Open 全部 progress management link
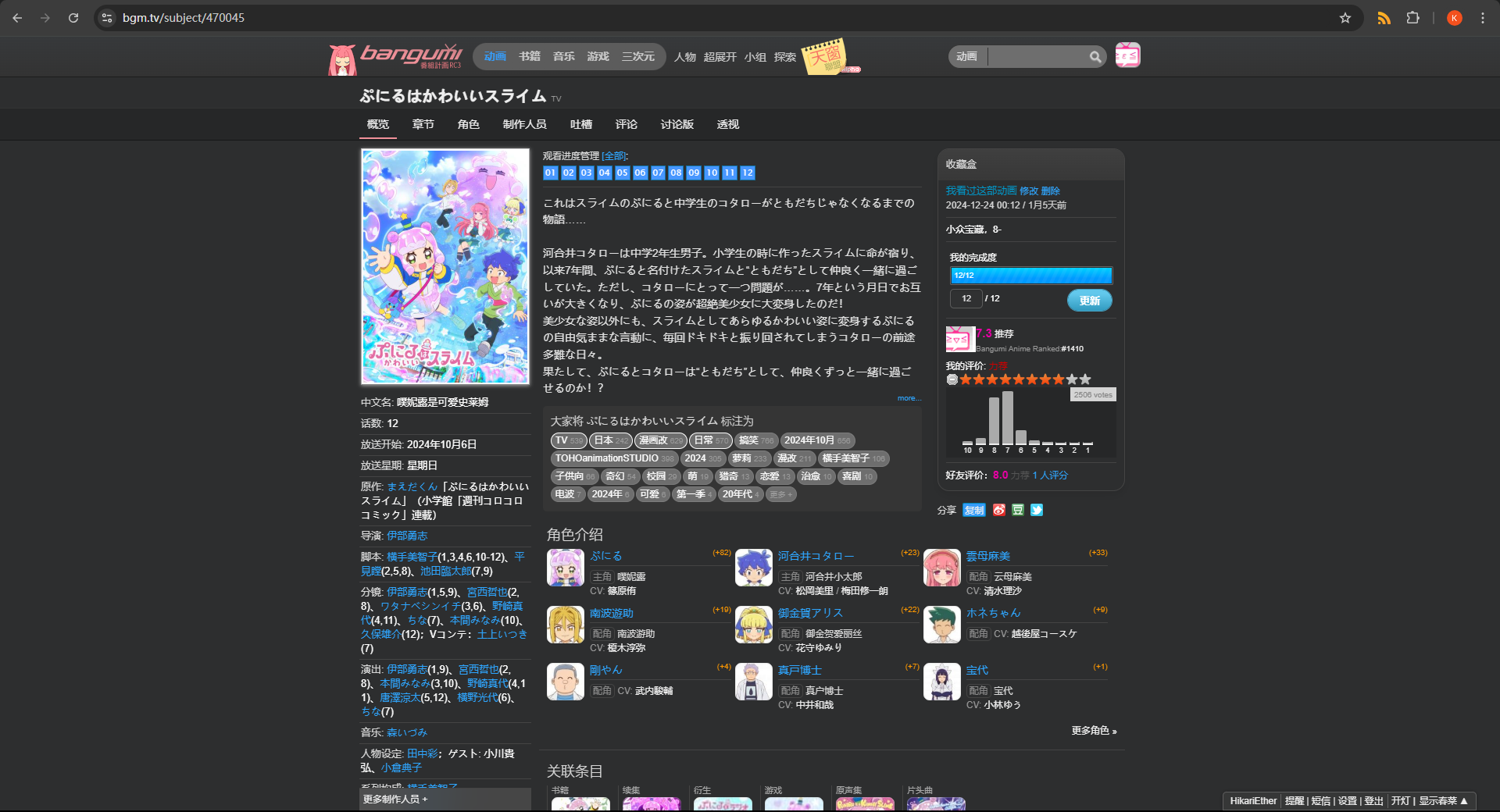Image resolution: width=1500 pixels, height=812 pixels. (x=615, y=156)
